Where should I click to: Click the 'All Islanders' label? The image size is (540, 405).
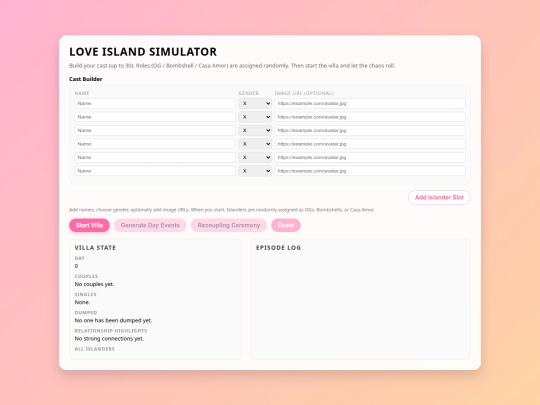coord(95,349)
